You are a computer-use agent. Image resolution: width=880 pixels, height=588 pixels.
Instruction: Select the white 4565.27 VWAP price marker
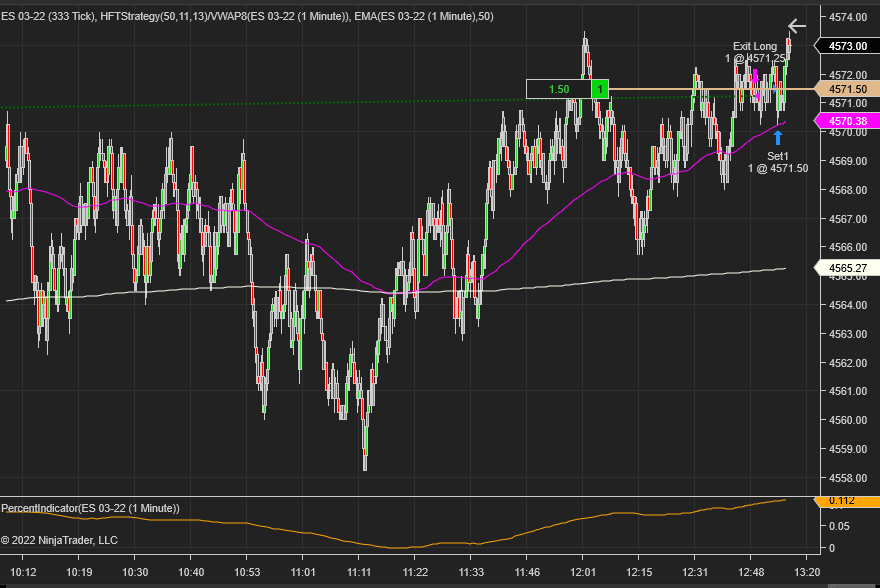tap(847, 268)
